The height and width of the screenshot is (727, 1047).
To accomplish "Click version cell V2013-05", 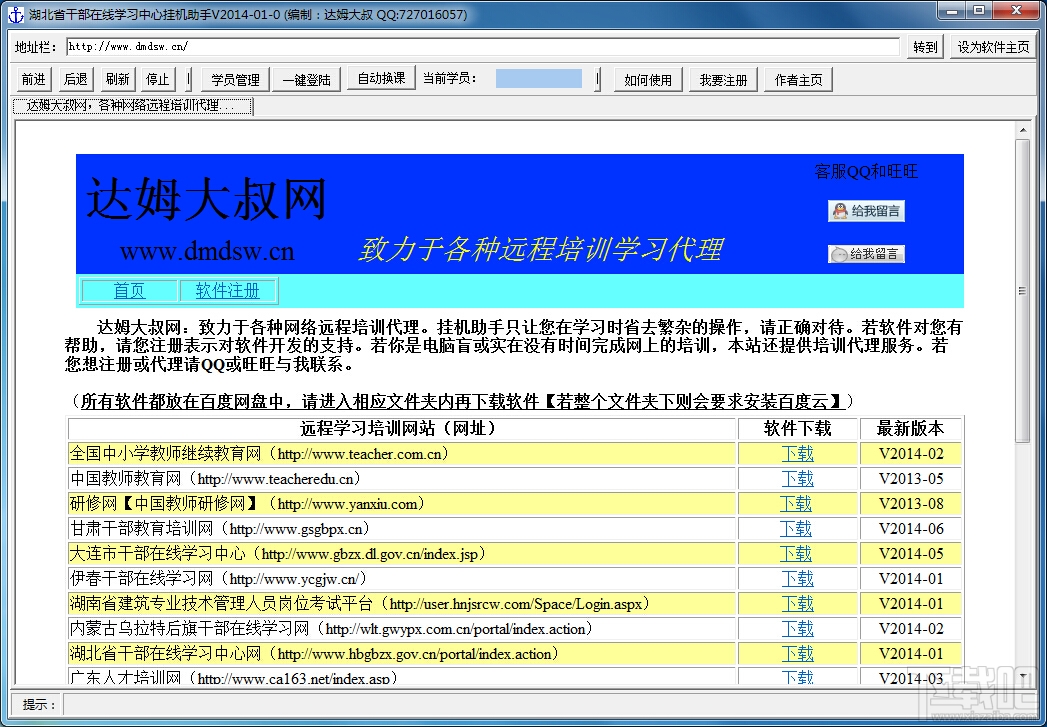I will click(x=911, y=479).
